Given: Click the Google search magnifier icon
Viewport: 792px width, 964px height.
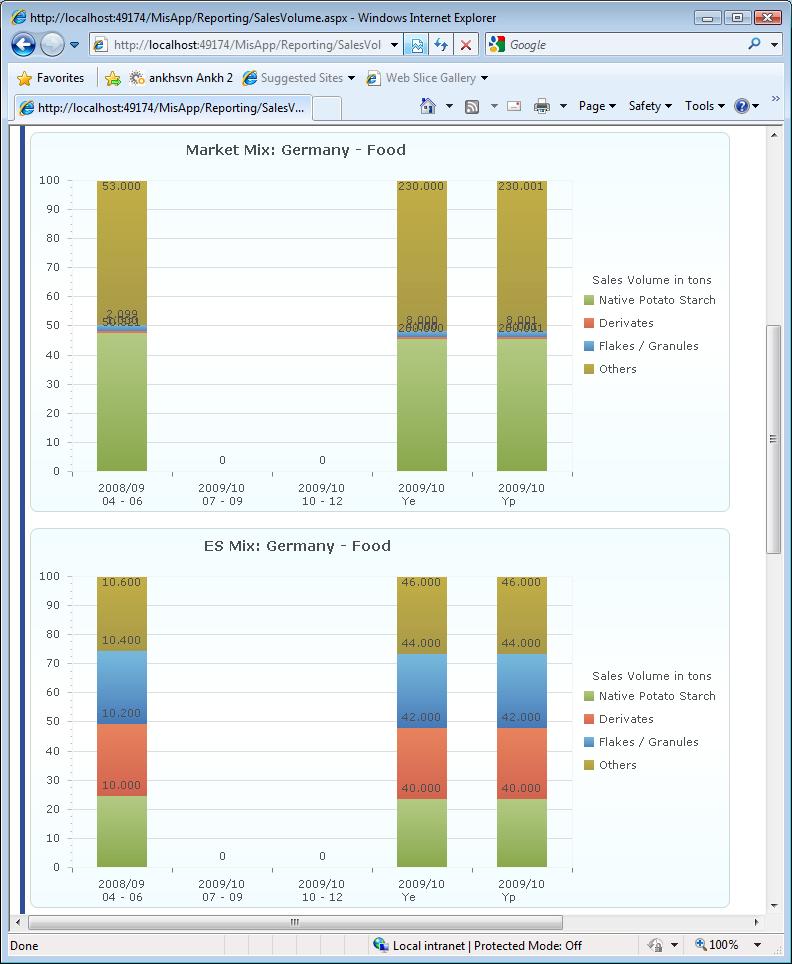Looking at the screenshot, I should pos(754,44).
